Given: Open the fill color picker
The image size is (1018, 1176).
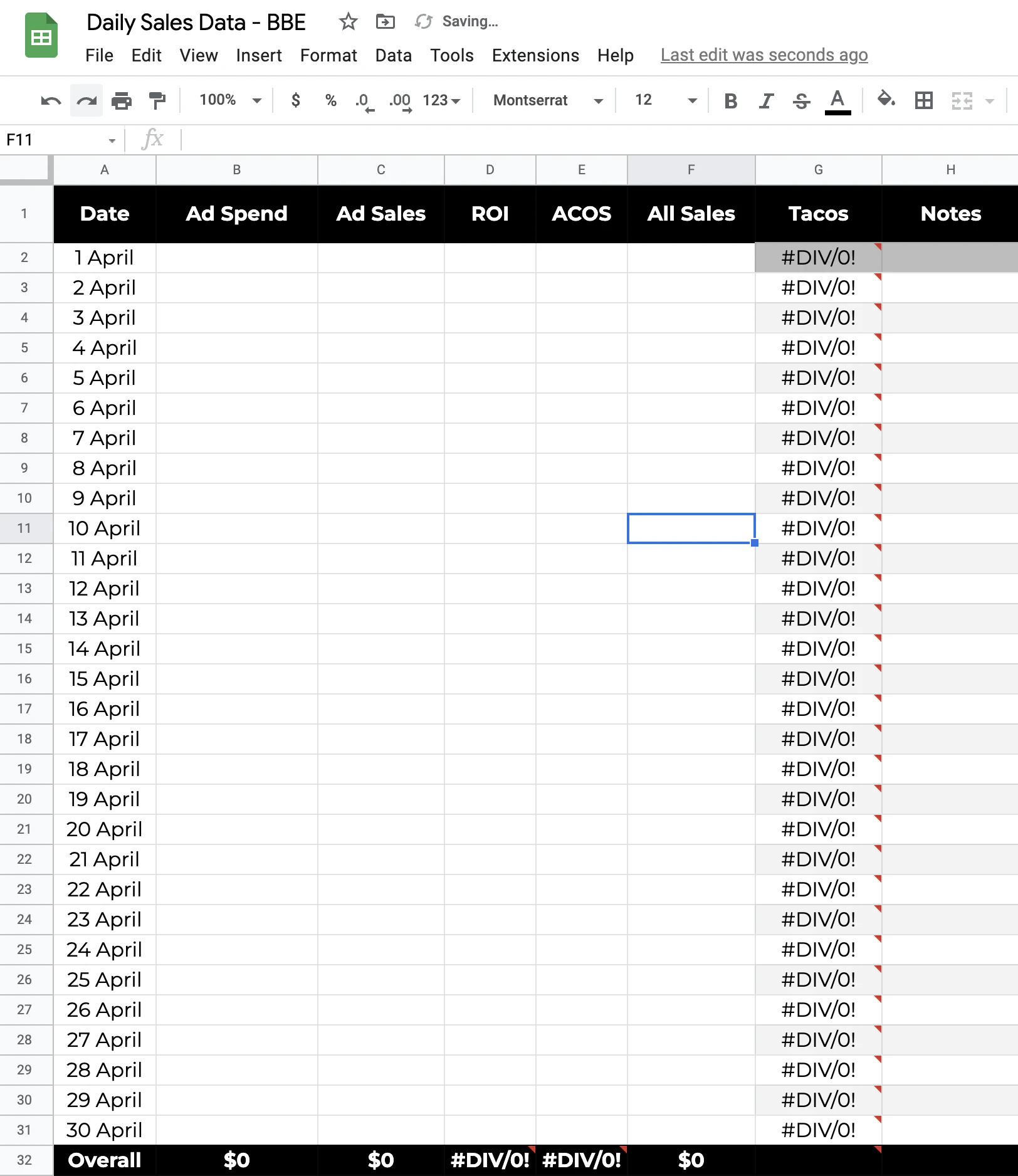Looking at the screenshot, I should (886, 99).
